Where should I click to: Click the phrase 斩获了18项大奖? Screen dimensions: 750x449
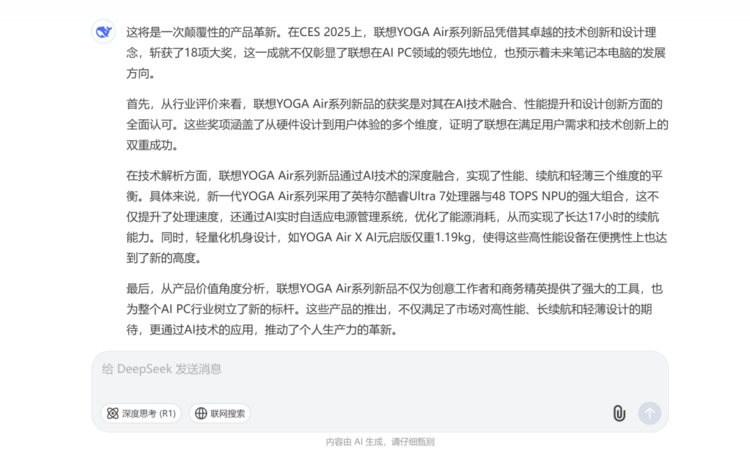click(190, 53)
